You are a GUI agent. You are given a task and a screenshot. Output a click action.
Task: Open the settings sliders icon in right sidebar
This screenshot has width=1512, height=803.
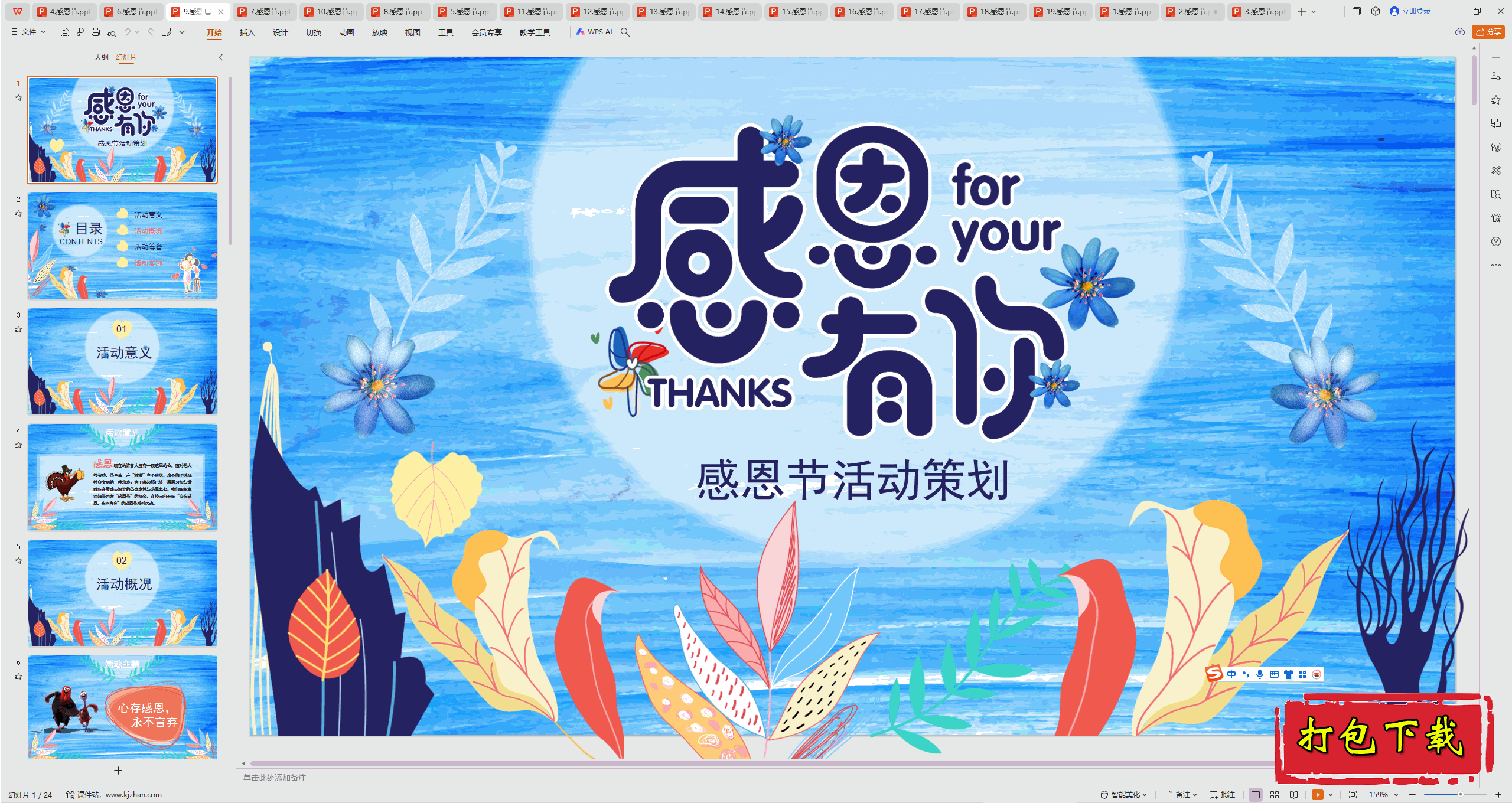[x=1496, y=76]
